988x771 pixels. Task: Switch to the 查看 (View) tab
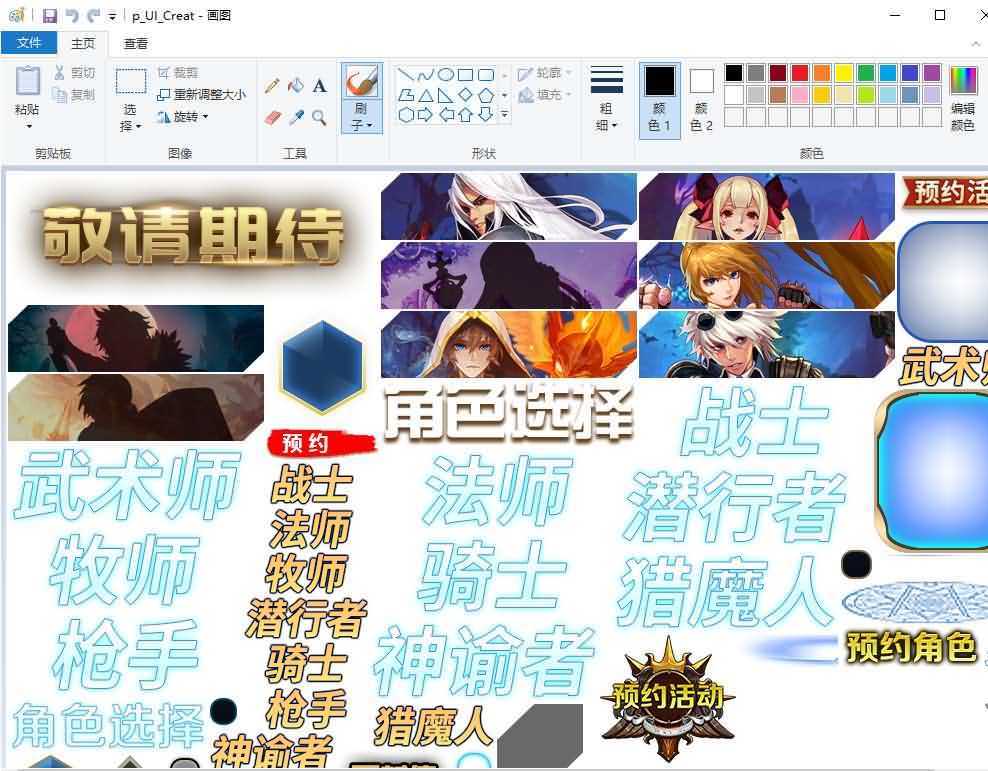(x=136, y=43)
